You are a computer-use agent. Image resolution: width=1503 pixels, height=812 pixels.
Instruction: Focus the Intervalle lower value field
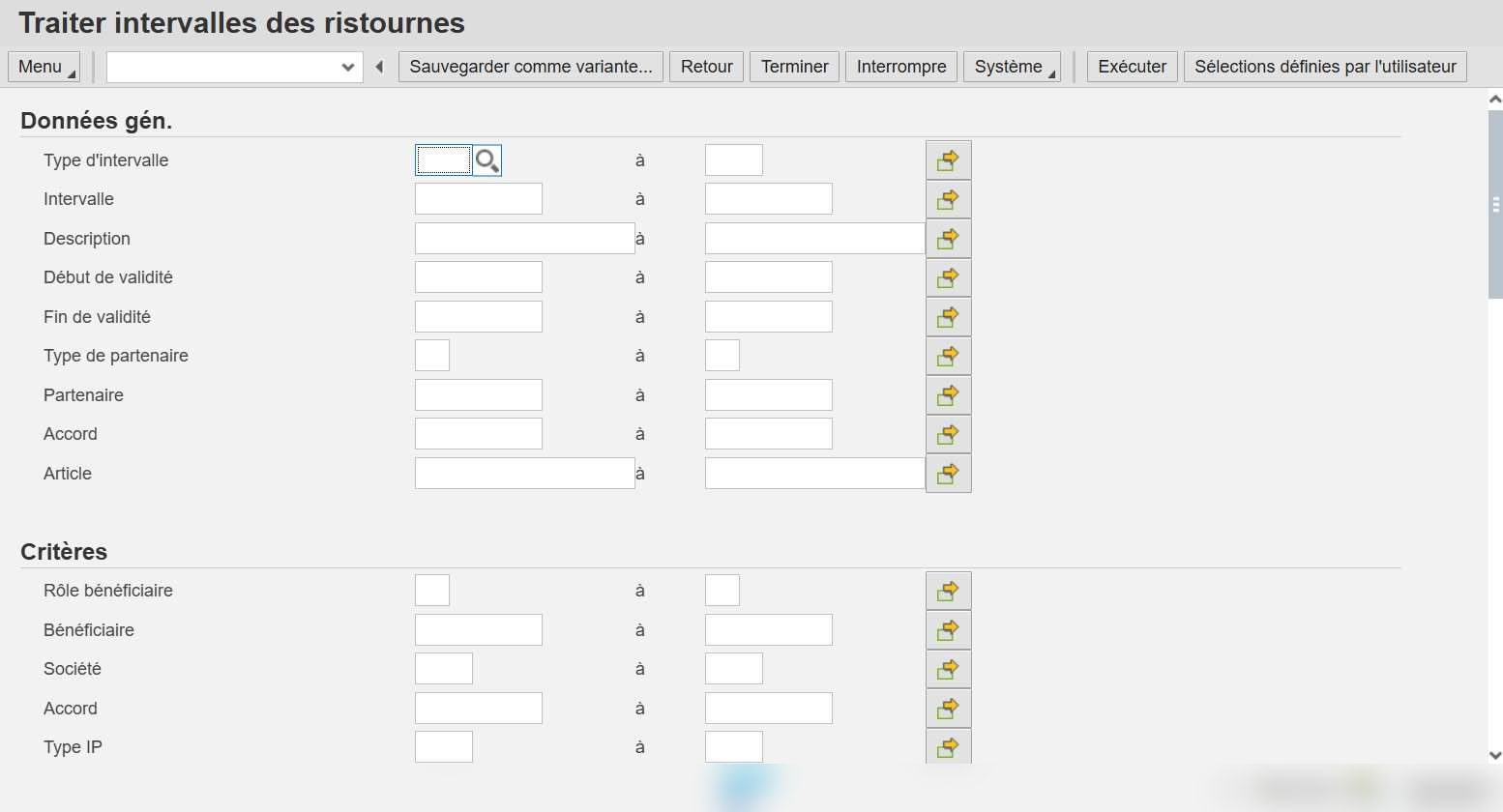(479, 199)
